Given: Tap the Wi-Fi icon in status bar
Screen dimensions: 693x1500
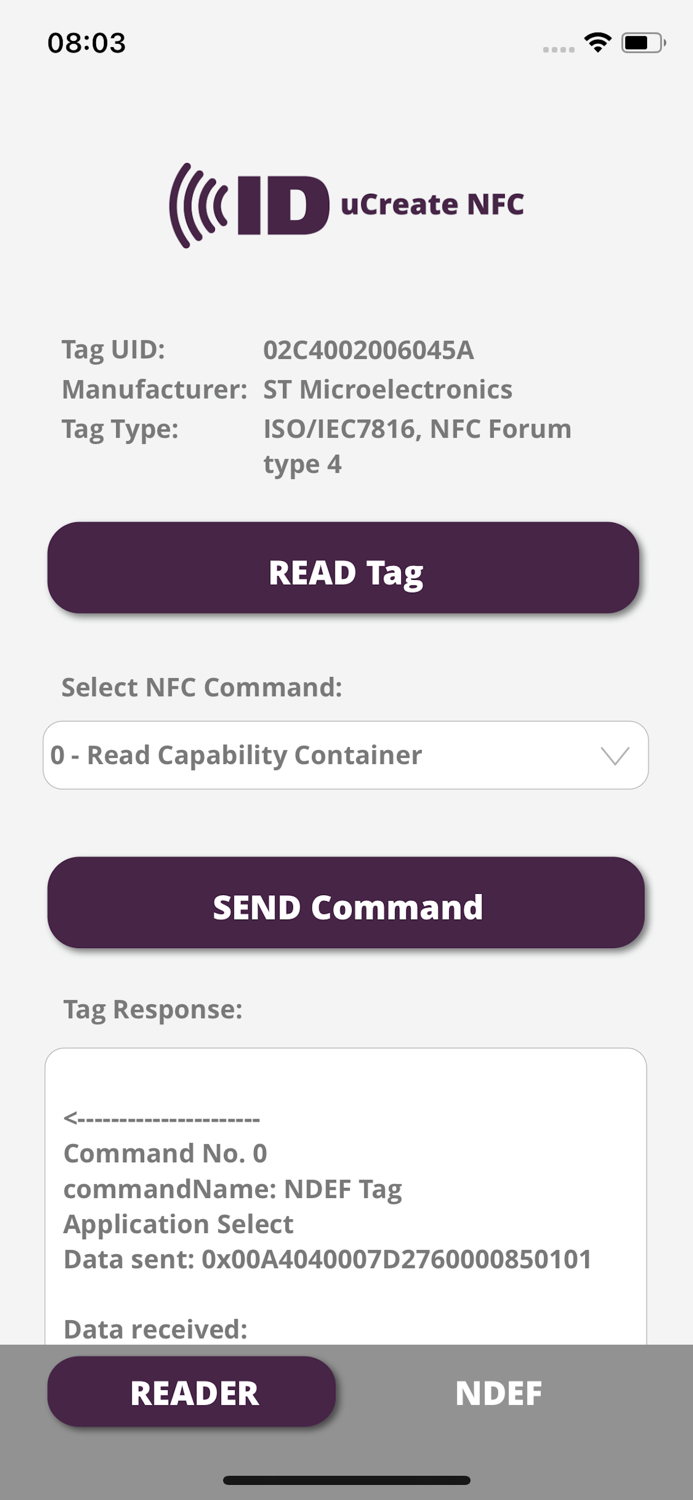Looking at the screenshot, I should click(597, 42).
